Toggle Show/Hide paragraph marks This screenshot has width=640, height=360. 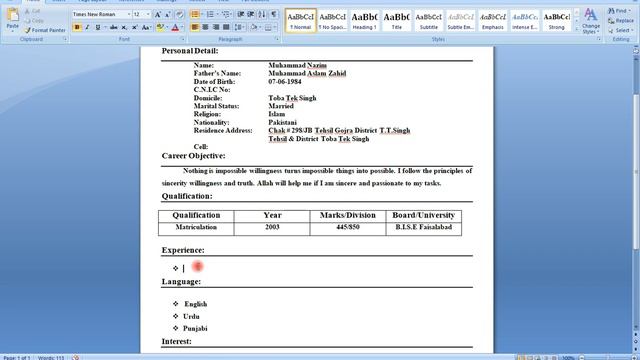(273, 15)
